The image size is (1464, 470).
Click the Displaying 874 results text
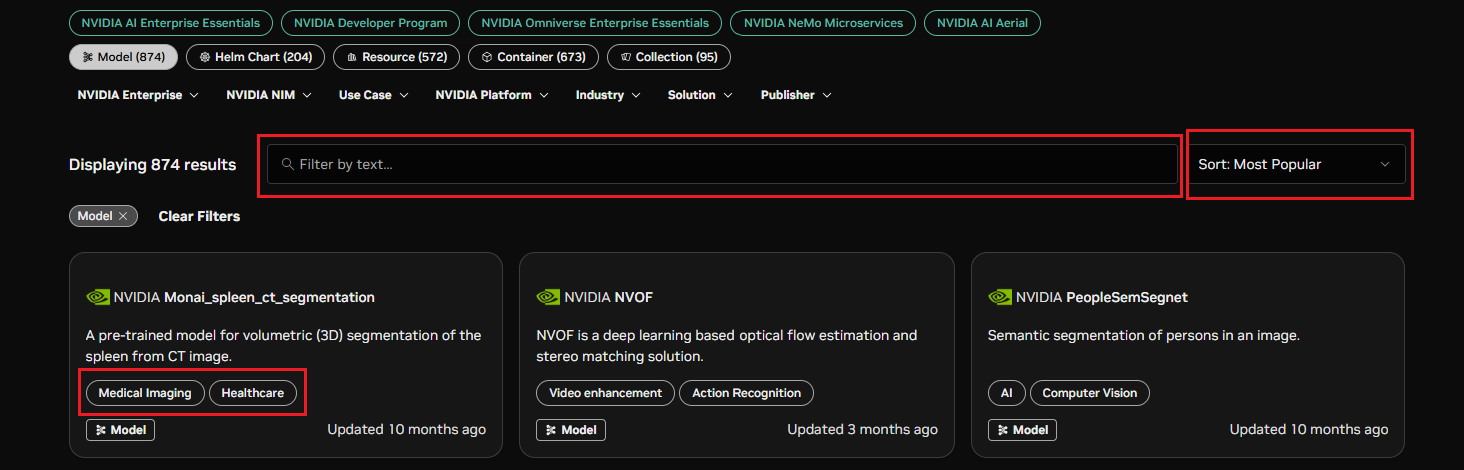click(152, 164)
